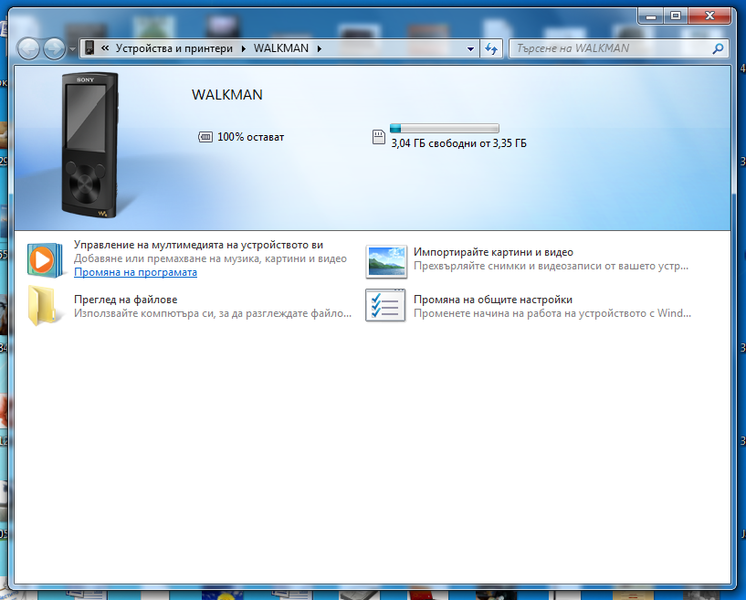Click the Промяна на общите настройки checklist icon
The image size is (746, 600).
(386, 306)
